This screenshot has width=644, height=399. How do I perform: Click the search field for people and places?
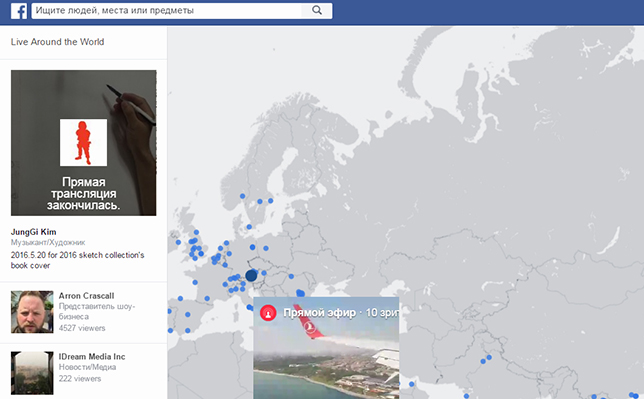166,11
